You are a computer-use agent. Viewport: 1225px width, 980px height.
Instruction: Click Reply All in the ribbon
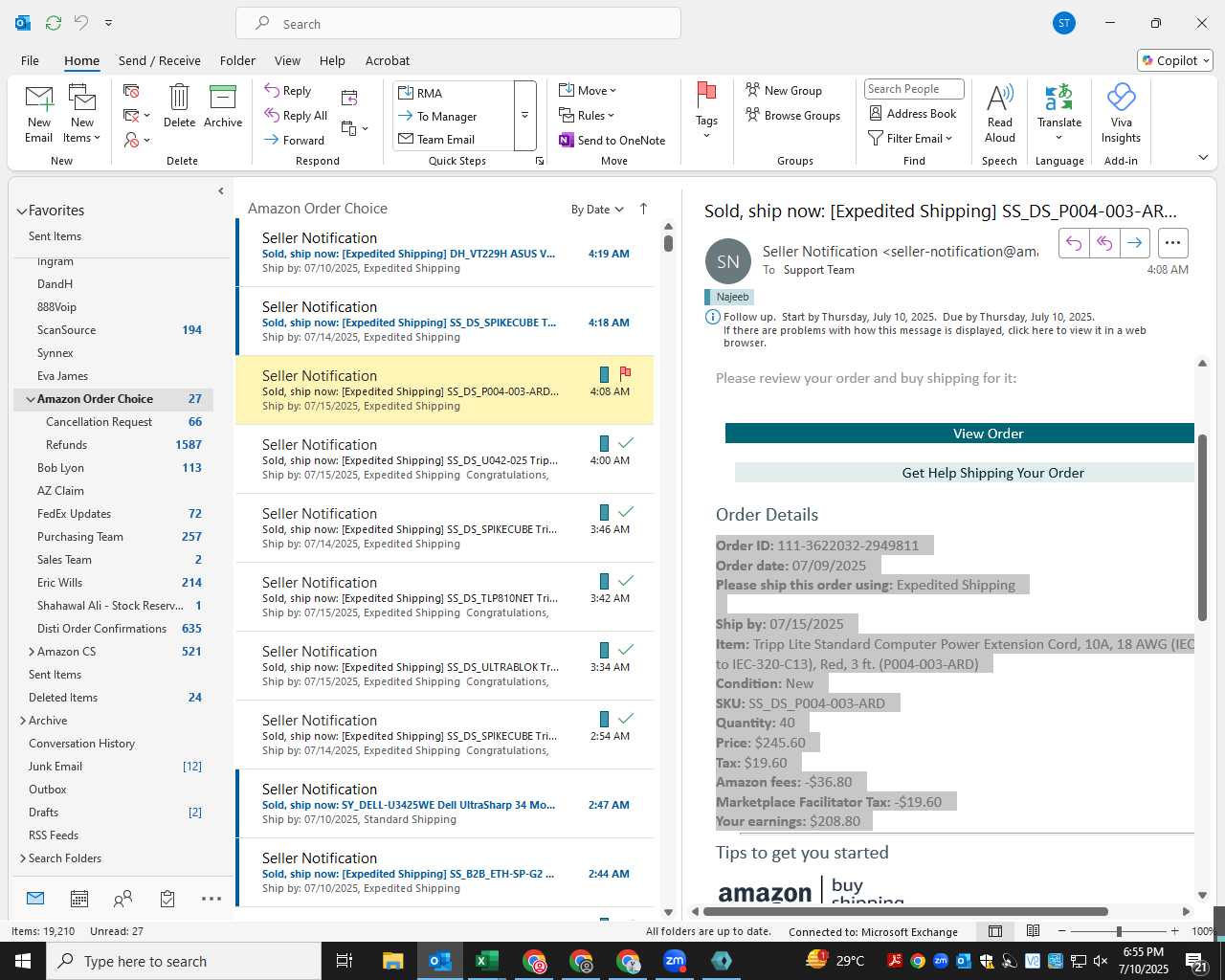click(x=296, y=116)
